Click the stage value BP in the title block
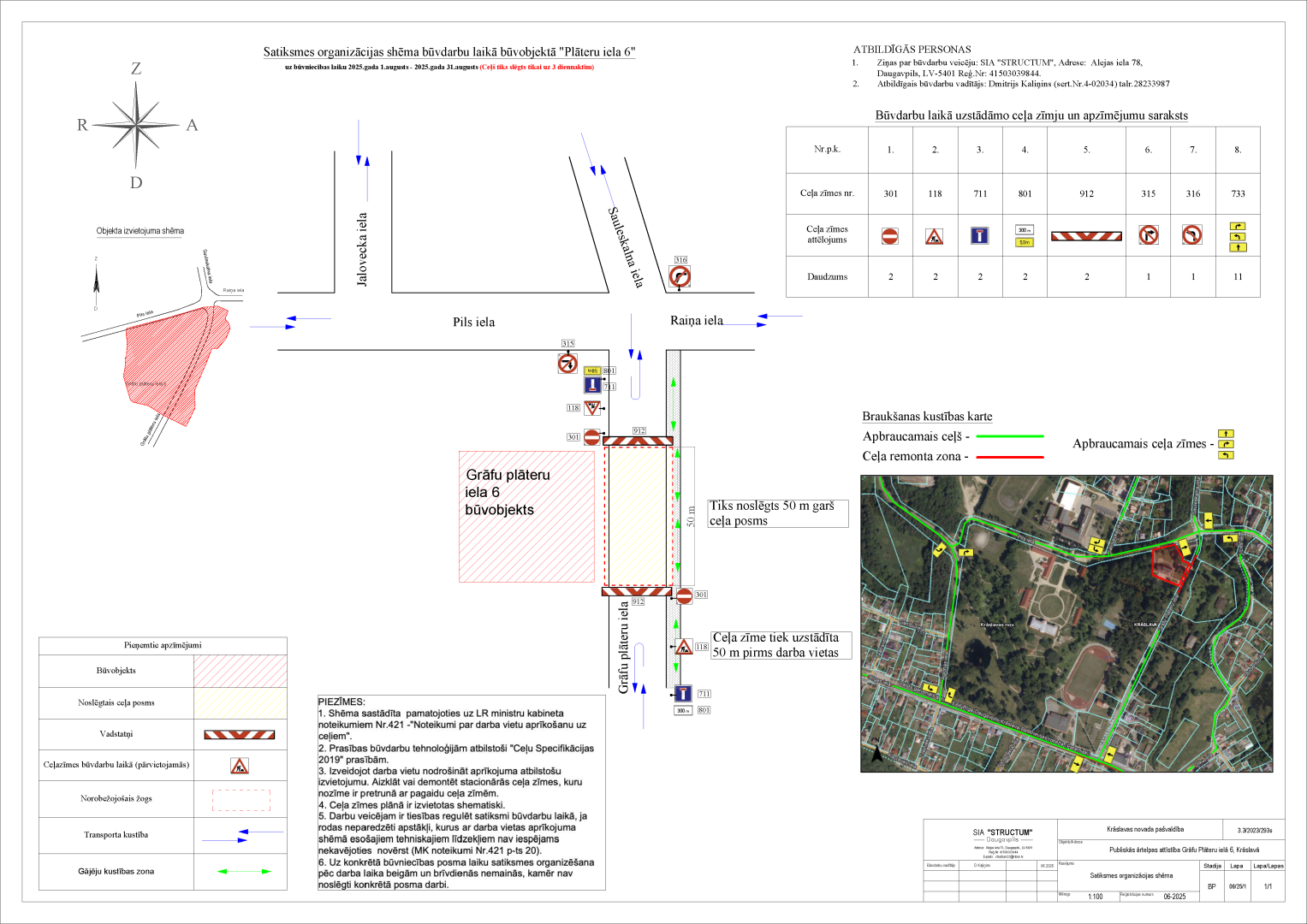 point(1212,886)
